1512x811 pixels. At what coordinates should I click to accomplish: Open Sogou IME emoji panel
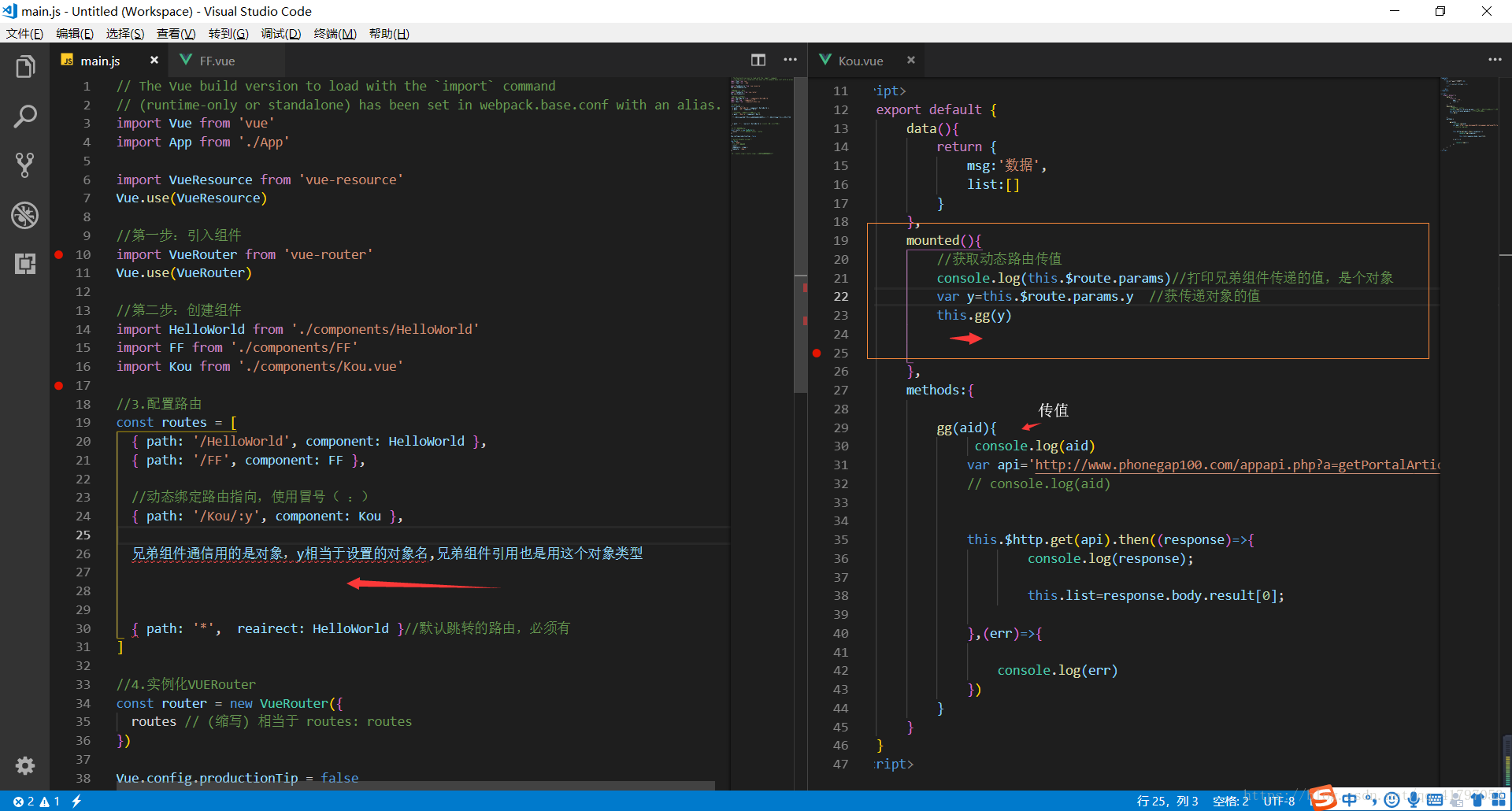point(1392,800)
